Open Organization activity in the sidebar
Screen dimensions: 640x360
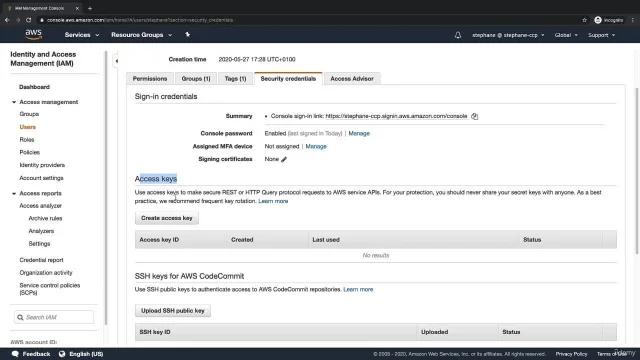click(46, 273)
